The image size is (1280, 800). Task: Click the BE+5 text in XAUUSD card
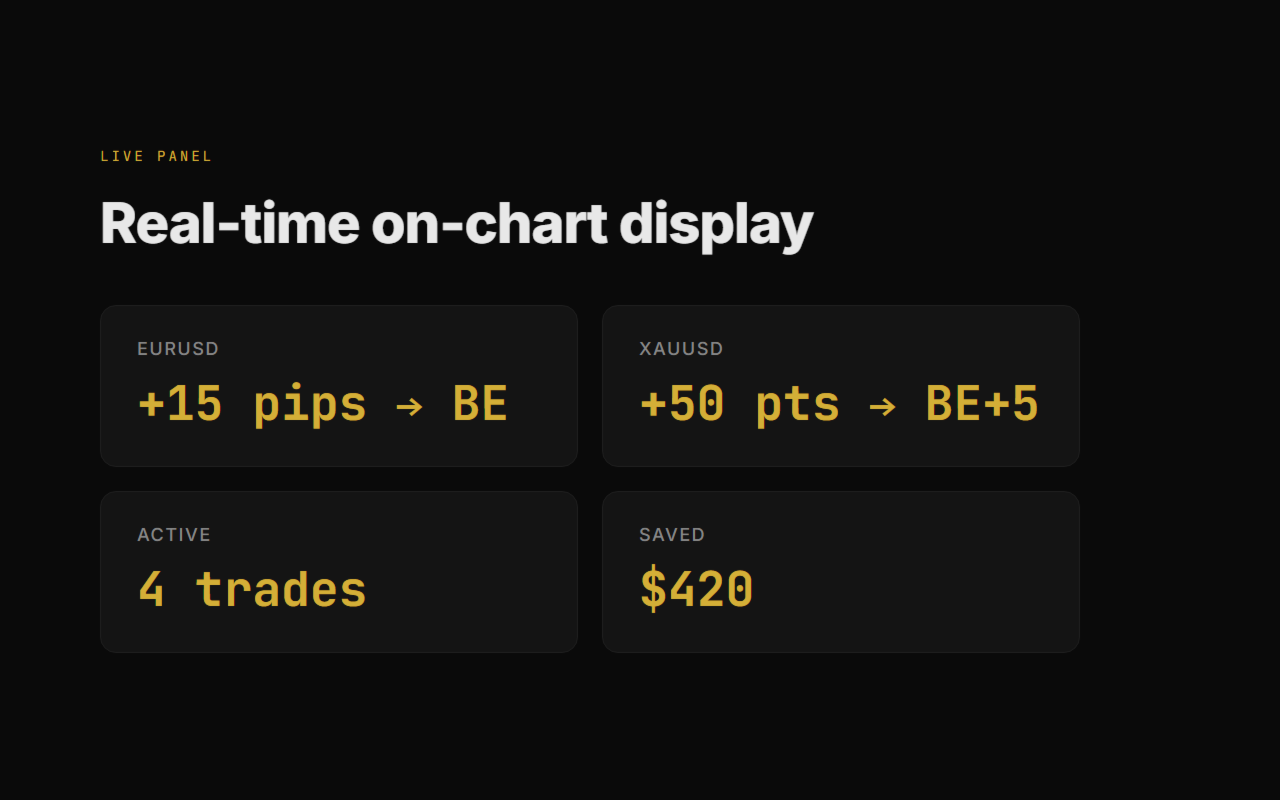coord(982,404)
